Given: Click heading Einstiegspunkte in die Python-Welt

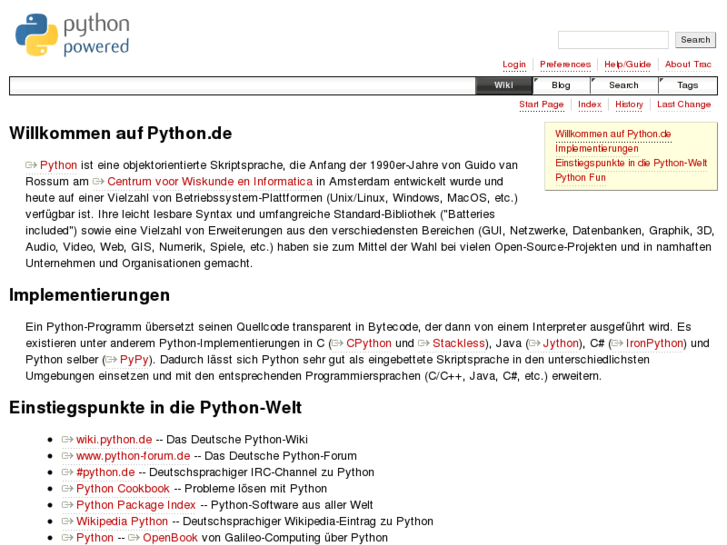Looking at the screenshot, I should pyautogui.click(x=155, y=408).
